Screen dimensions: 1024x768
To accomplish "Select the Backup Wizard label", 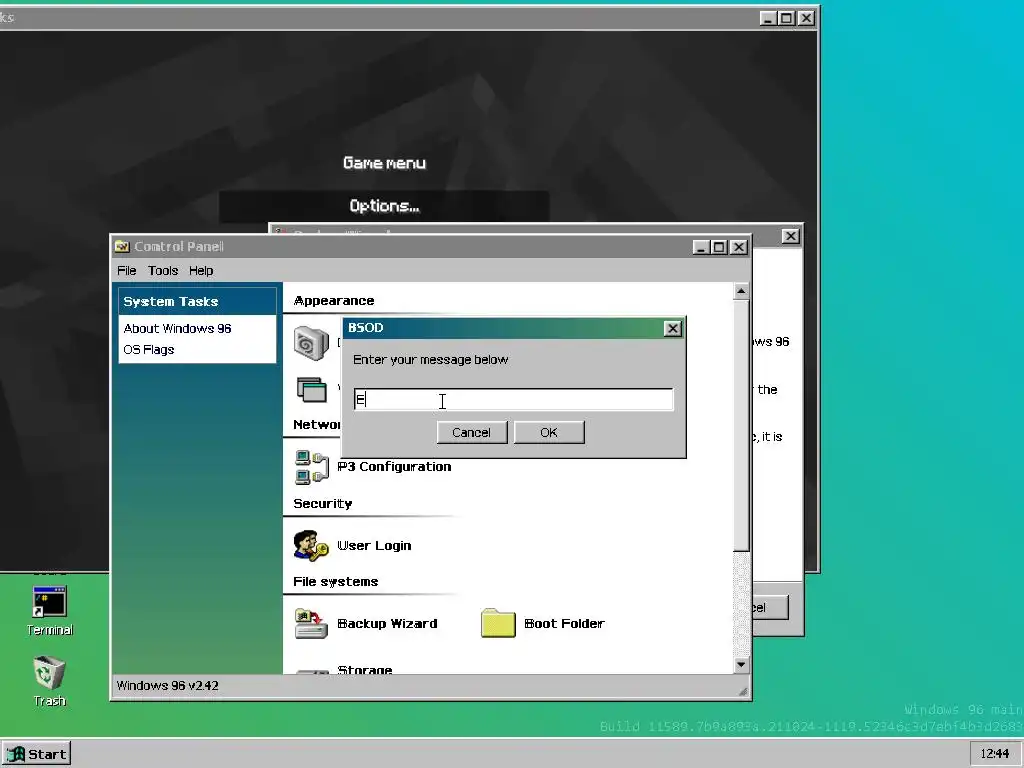I will pos(387,623).
